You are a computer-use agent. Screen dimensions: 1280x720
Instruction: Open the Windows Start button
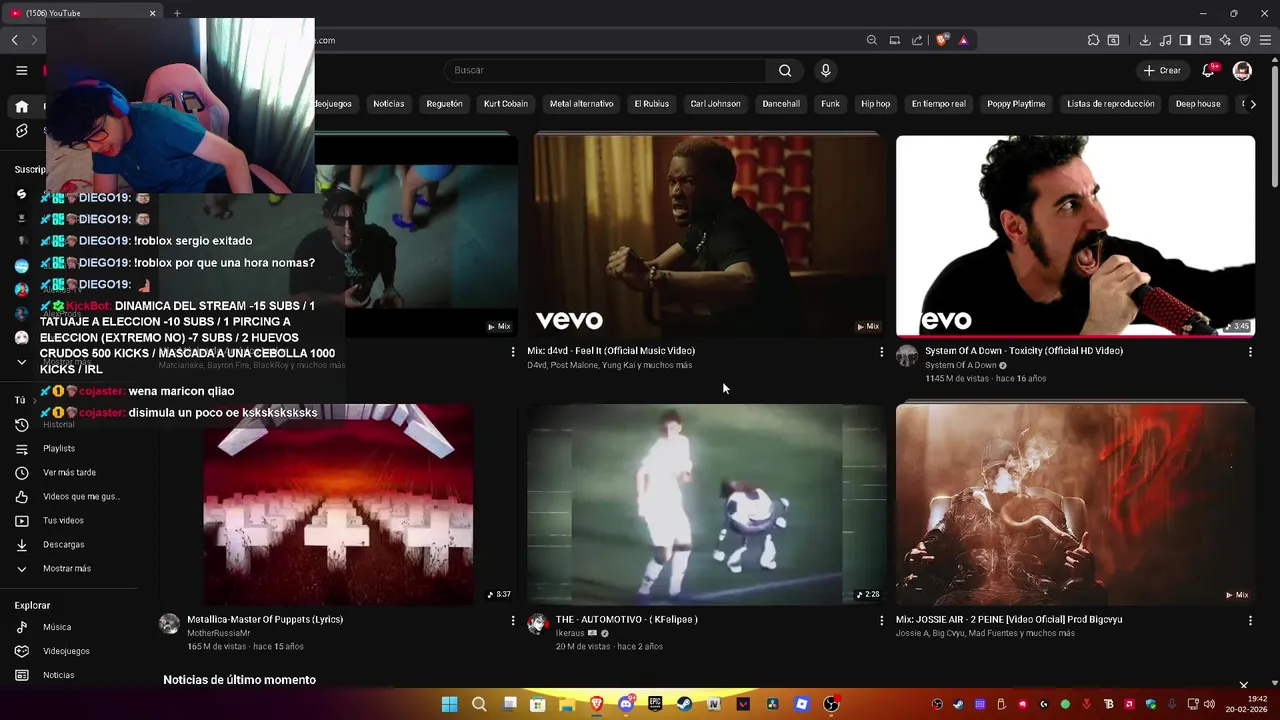pos(449,704)
